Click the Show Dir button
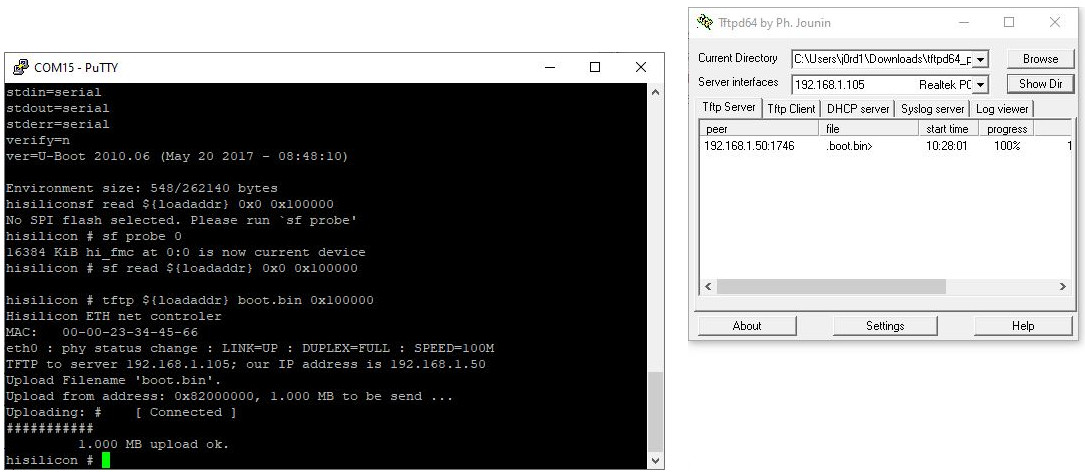The image size is (1085, 475). (1039, 85)
